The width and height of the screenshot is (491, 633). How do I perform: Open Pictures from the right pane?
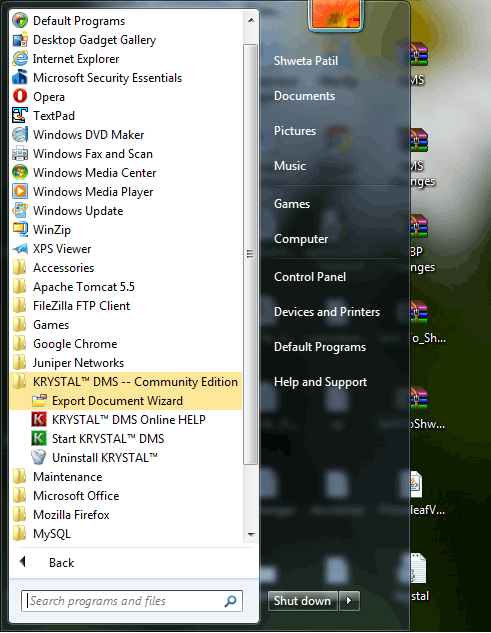click(295, 131)
